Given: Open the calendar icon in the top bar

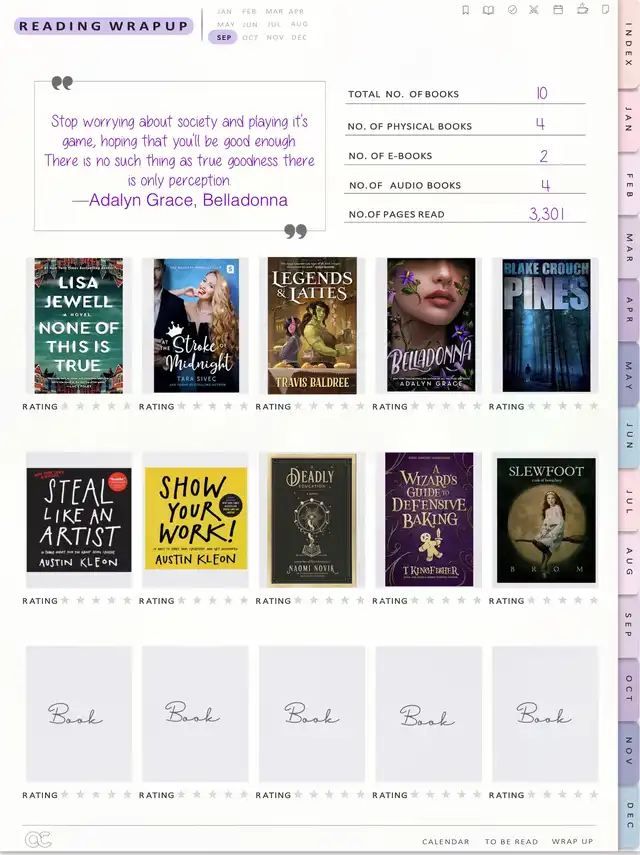Looking at the screenshot, I should tap(558, 9).
